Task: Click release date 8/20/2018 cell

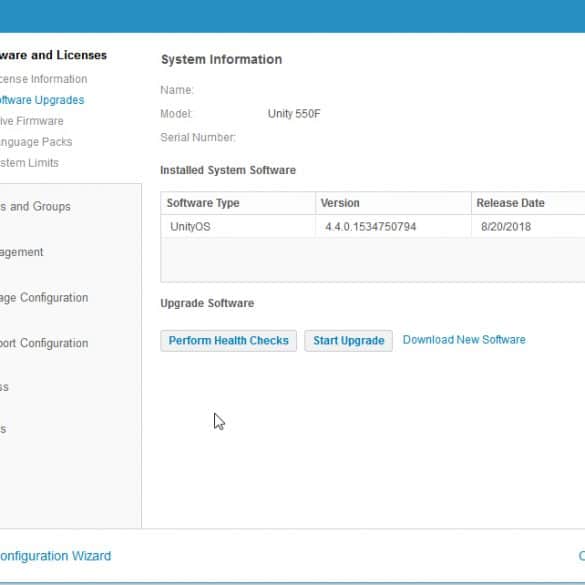Action: coord(506,226)
